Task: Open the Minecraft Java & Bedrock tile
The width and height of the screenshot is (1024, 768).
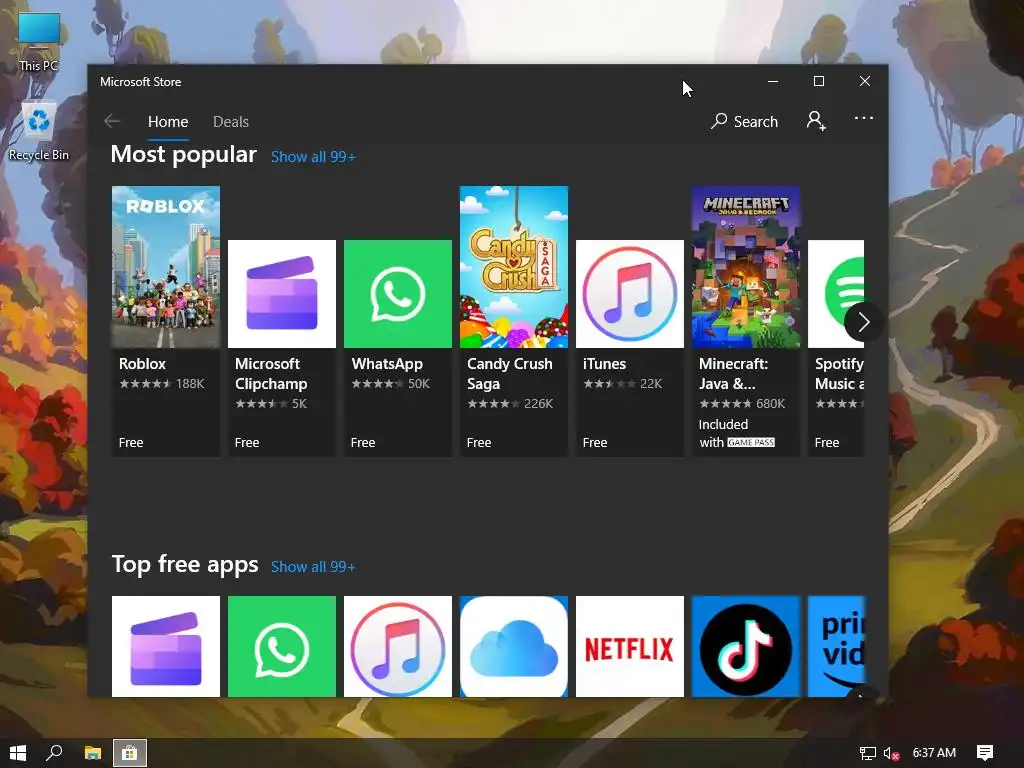Action: (746, 266)
